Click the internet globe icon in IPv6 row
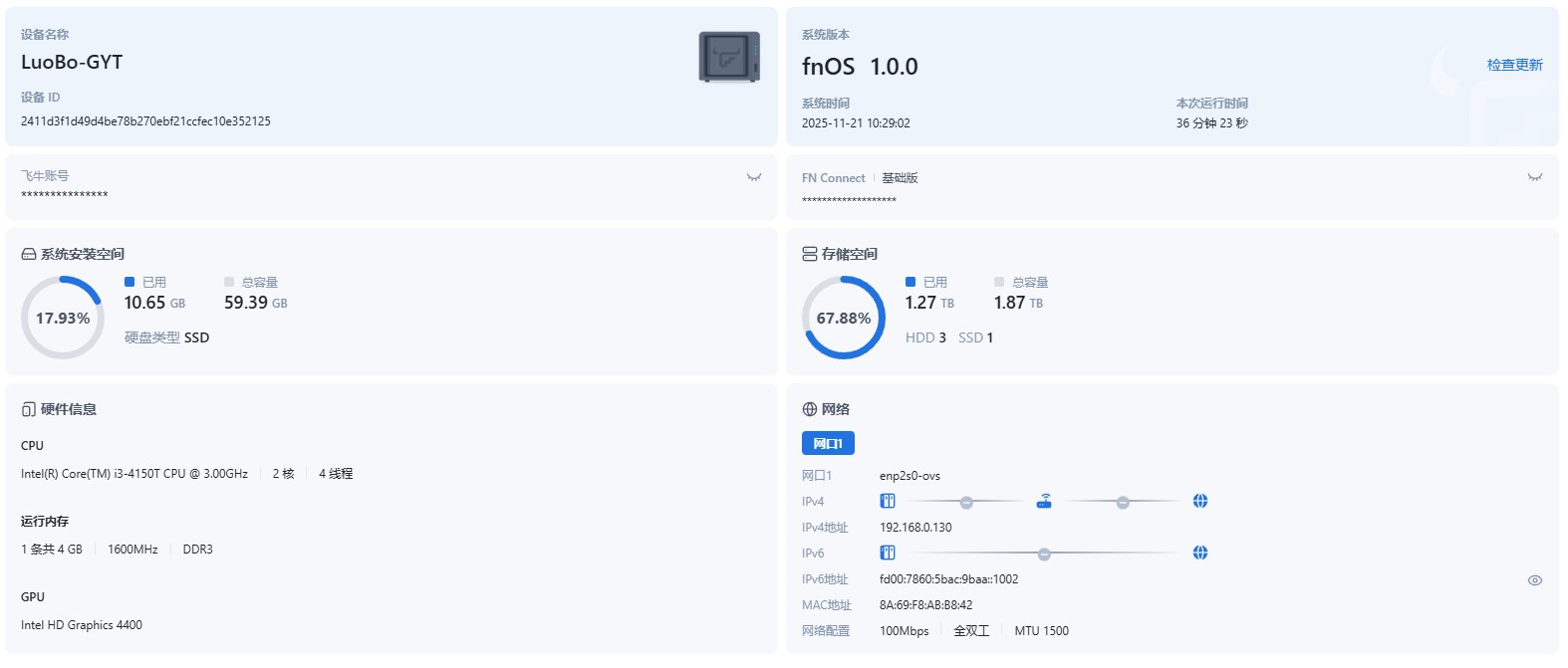 [1200, 553]
